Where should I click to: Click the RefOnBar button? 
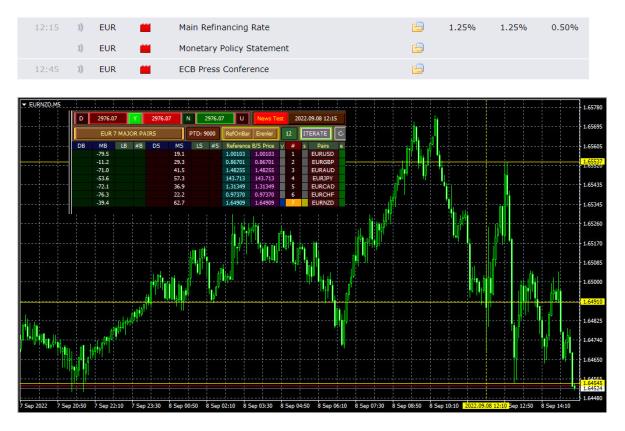click(x=237, y=134)
